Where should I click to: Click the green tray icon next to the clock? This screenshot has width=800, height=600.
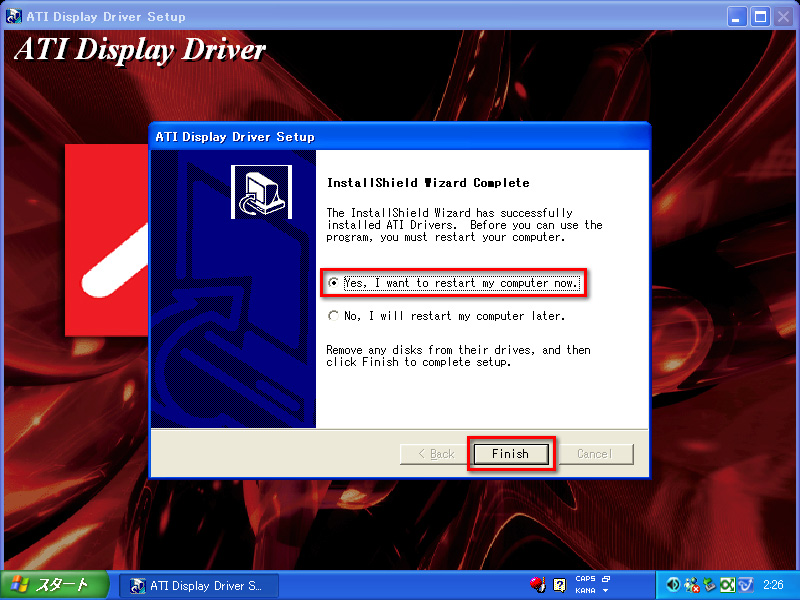pos(728,585)
